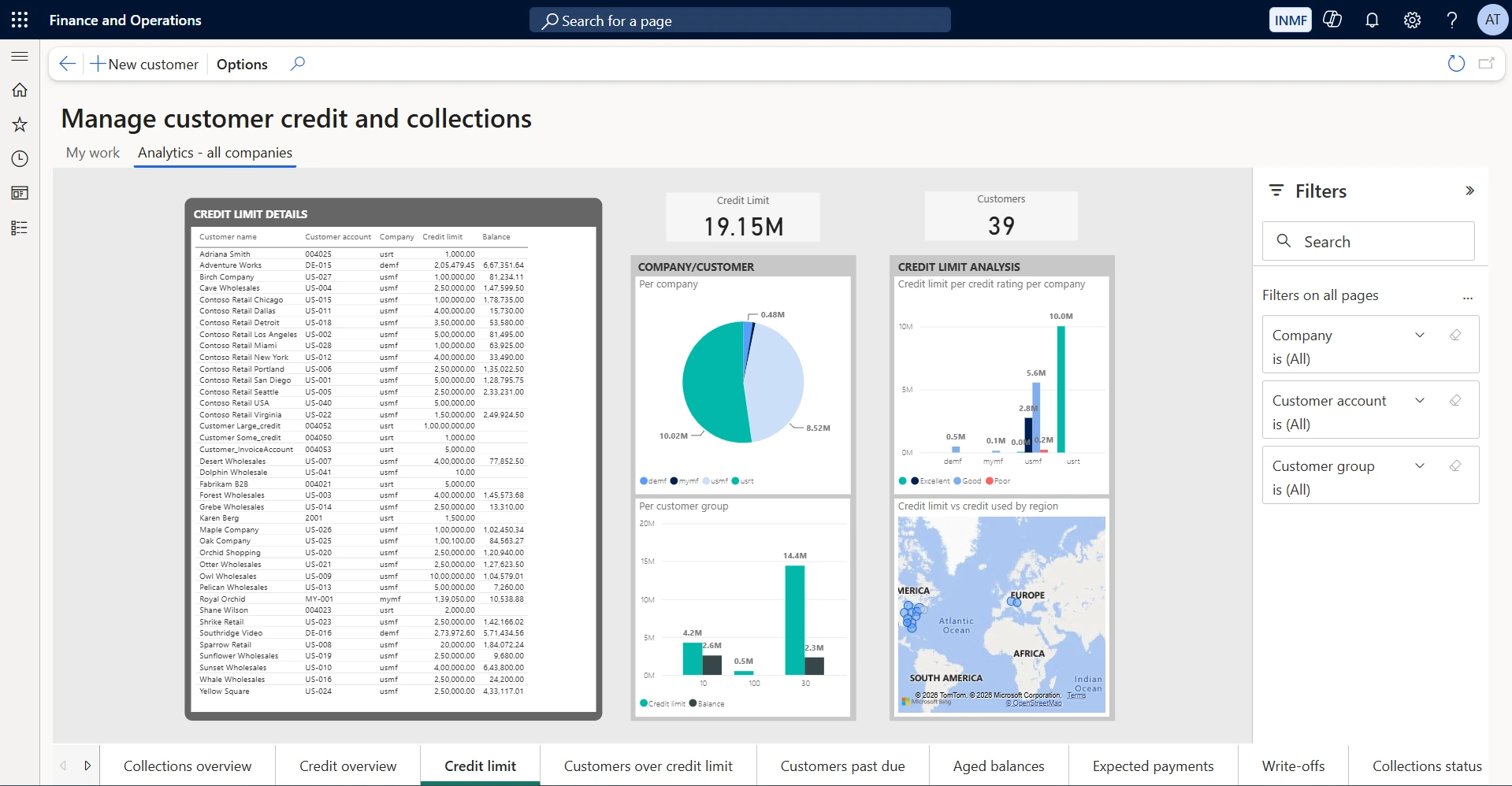The width and height of the screenshot is (1512, 786).
Task: Clear the Company filter eraser icon
Action: click(1455, 335)
